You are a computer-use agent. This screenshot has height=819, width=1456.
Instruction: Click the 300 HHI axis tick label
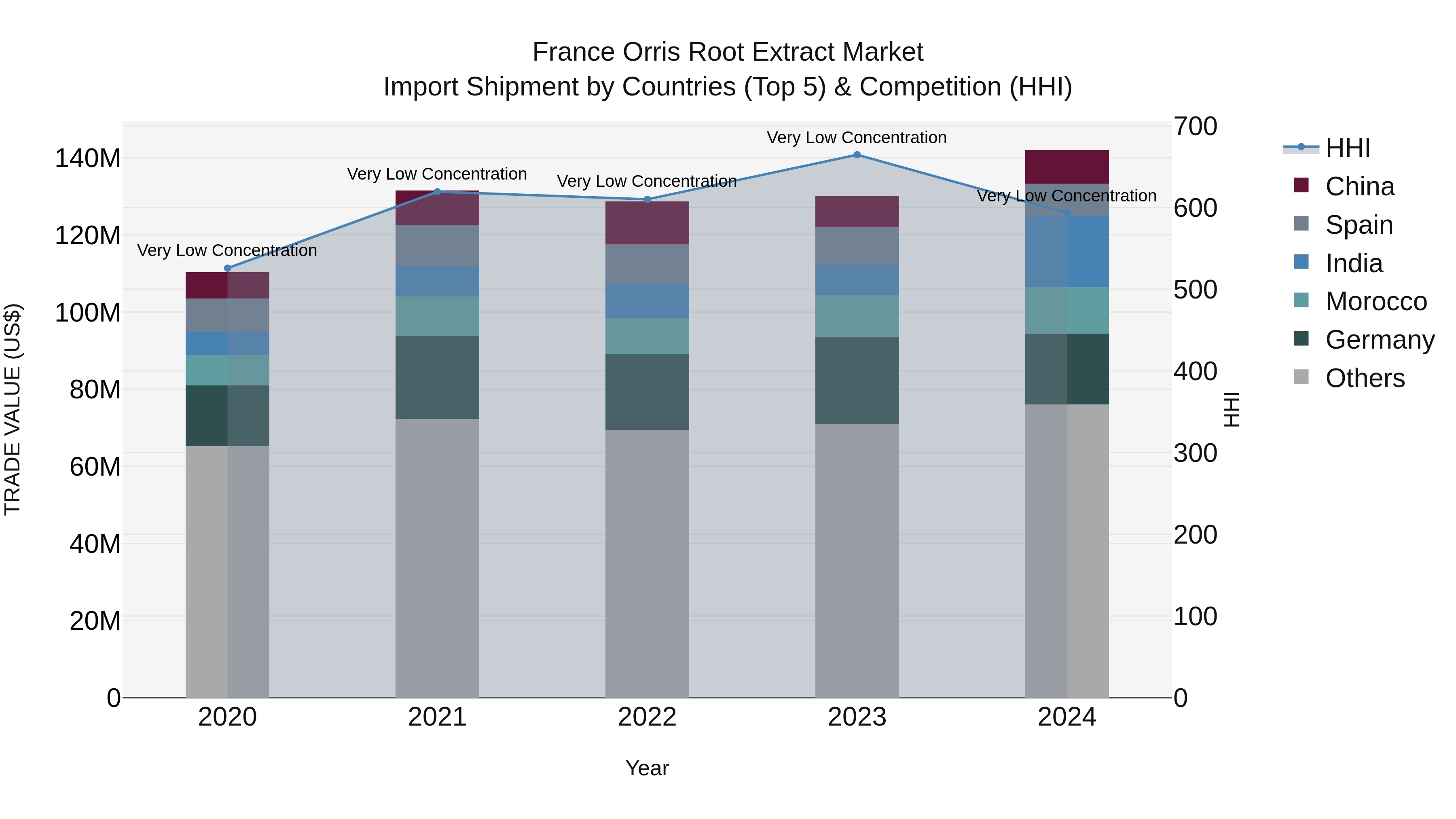pyautogui.click(x=1196, y=453)
